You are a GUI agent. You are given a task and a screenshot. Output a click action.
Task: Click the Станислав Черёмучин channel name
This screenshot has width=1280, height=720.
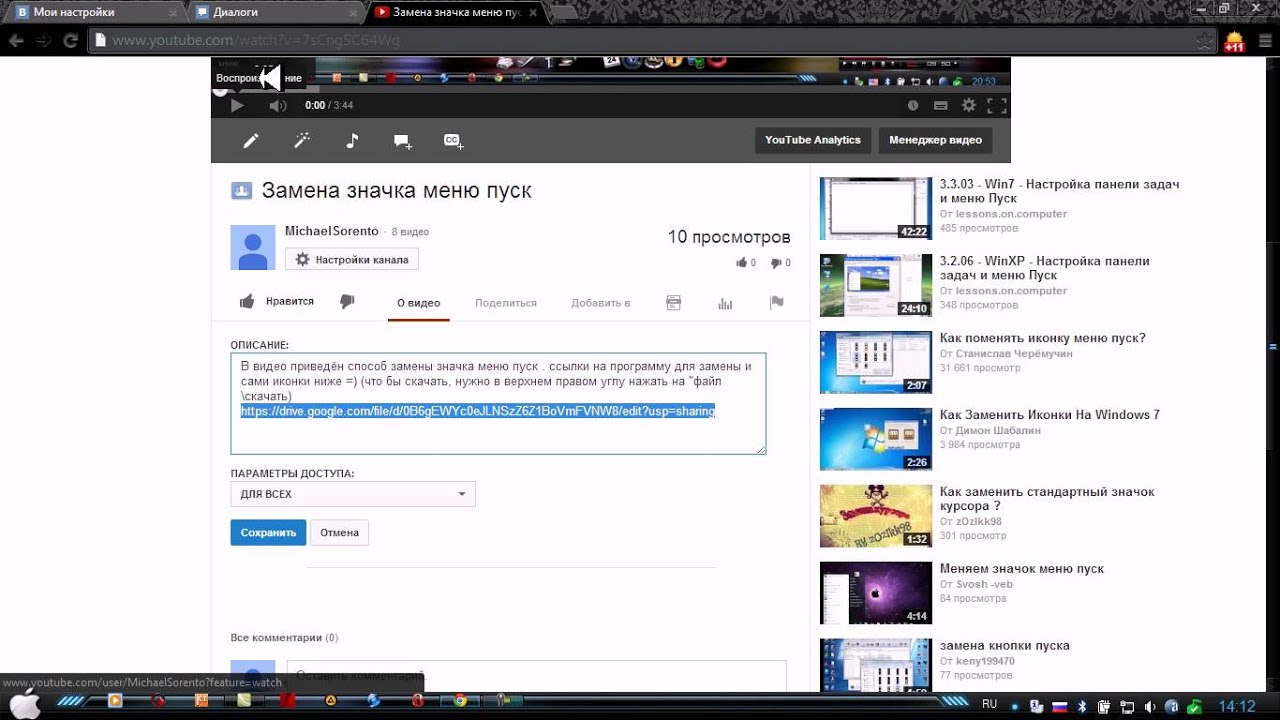[x=1013, y=354]
